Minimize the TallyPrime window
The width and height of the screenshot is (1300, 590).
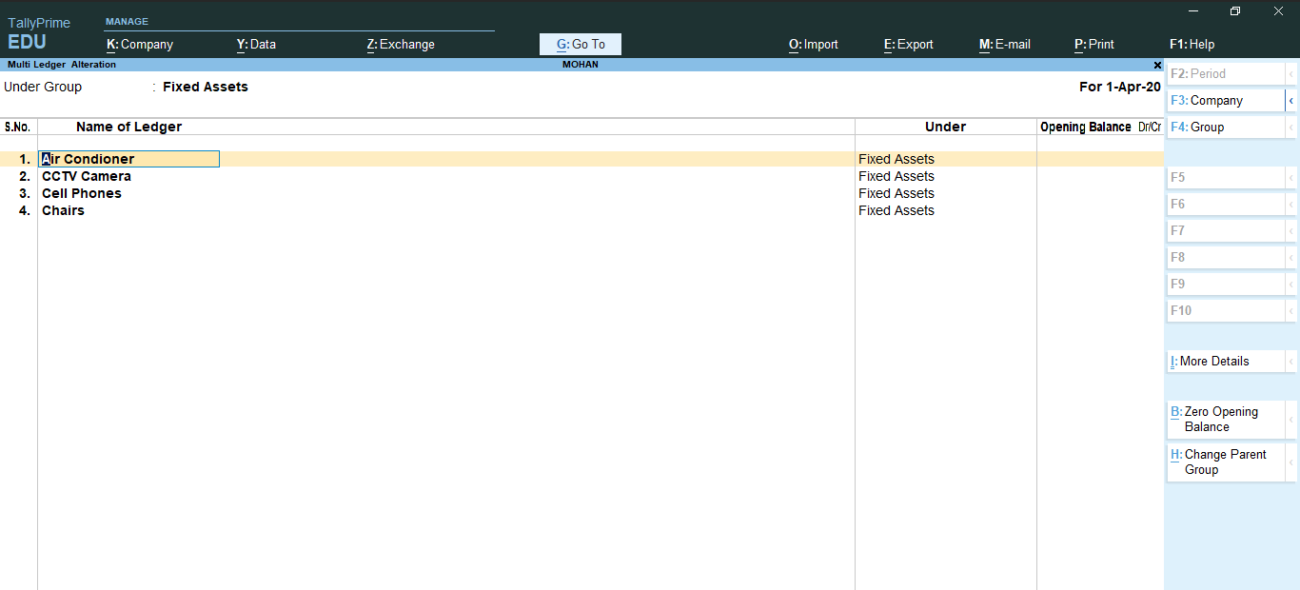point(1193,11)
